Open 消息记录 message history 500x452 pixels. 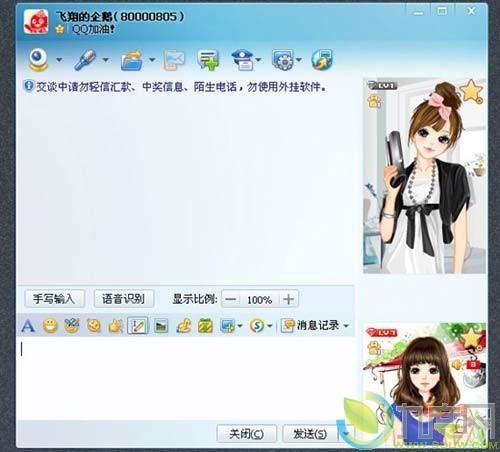coord(310,325)
